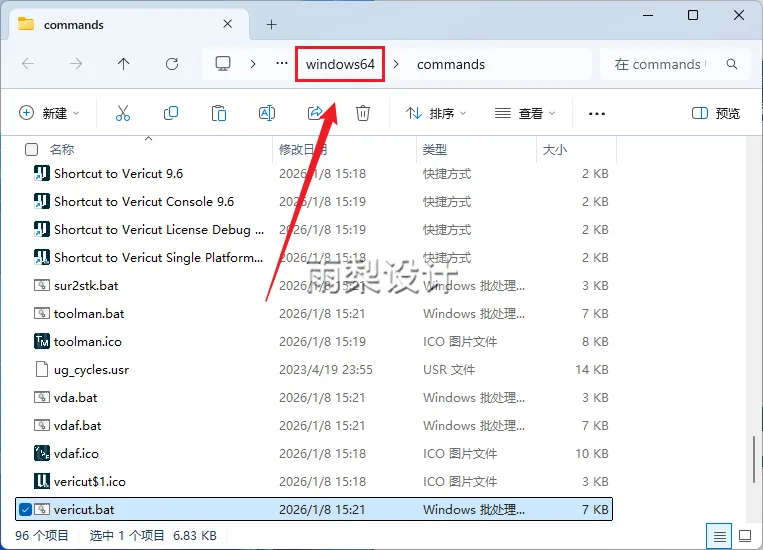Click the vda.bat file icon
The image size is (763, 550).
[x=42, y=398]
